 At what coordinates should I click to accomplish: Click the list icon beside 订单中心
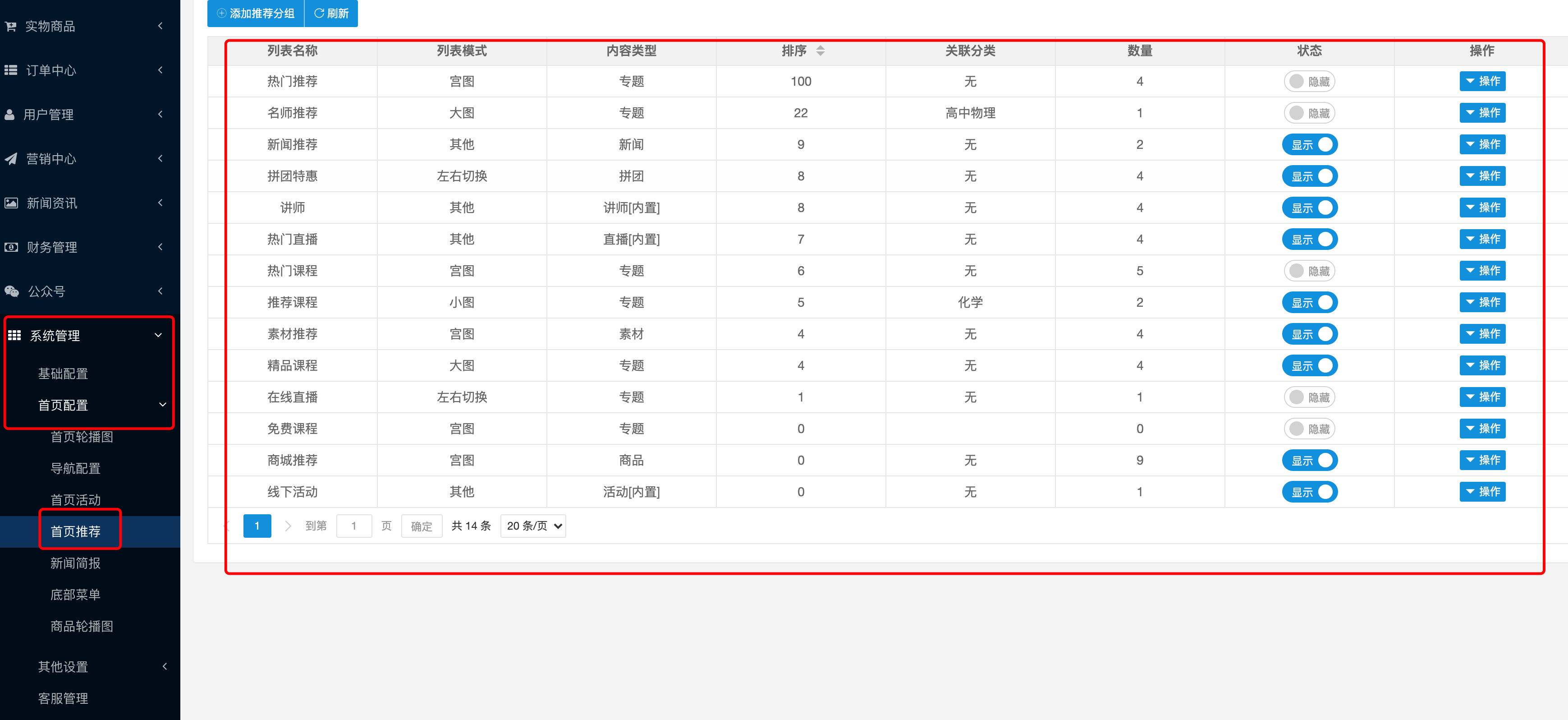click(x=10, y=70)
